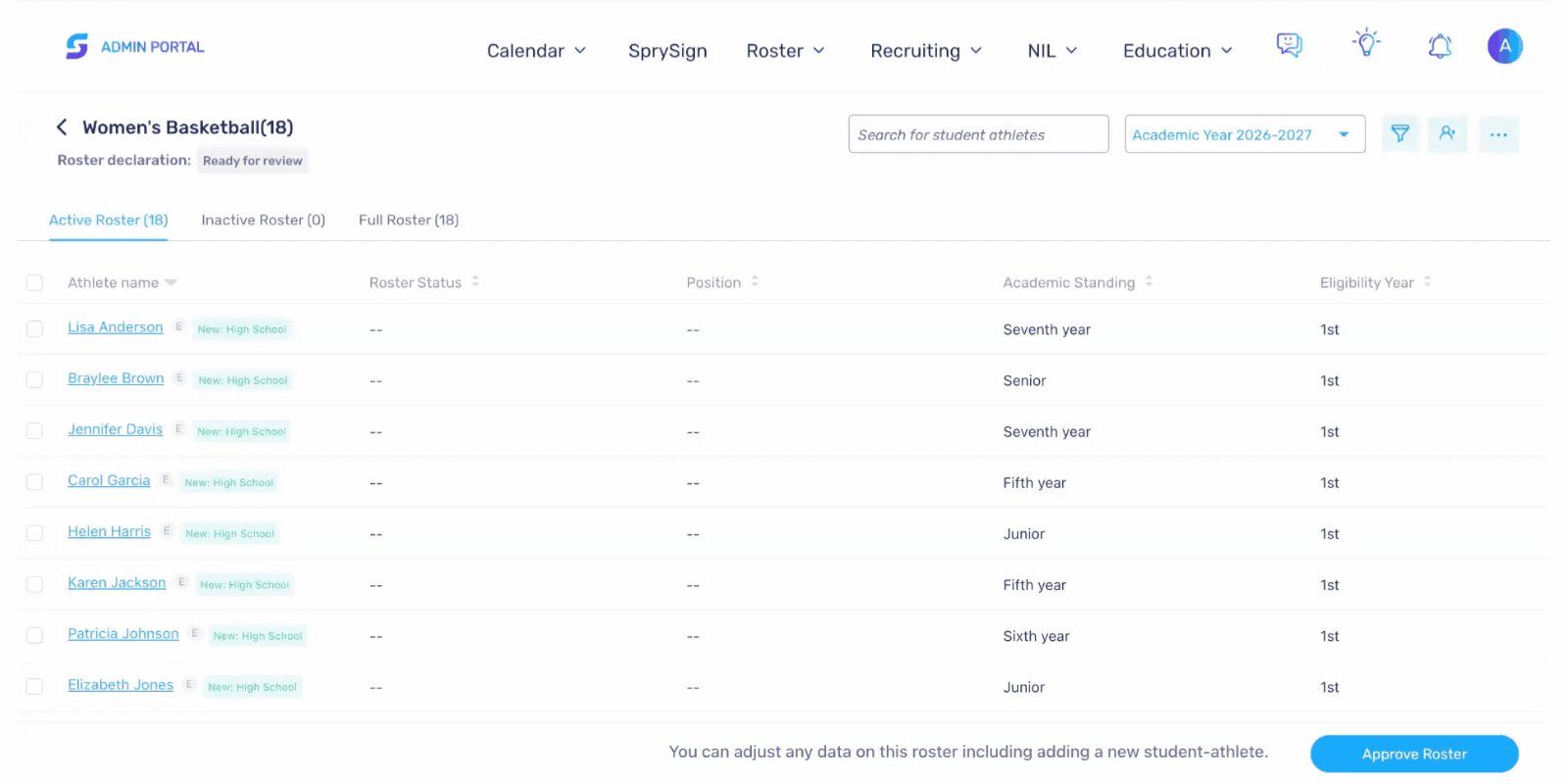Toggle Athlete name sort arrow
Screen dimensions: 1568x784
point(171,282)
